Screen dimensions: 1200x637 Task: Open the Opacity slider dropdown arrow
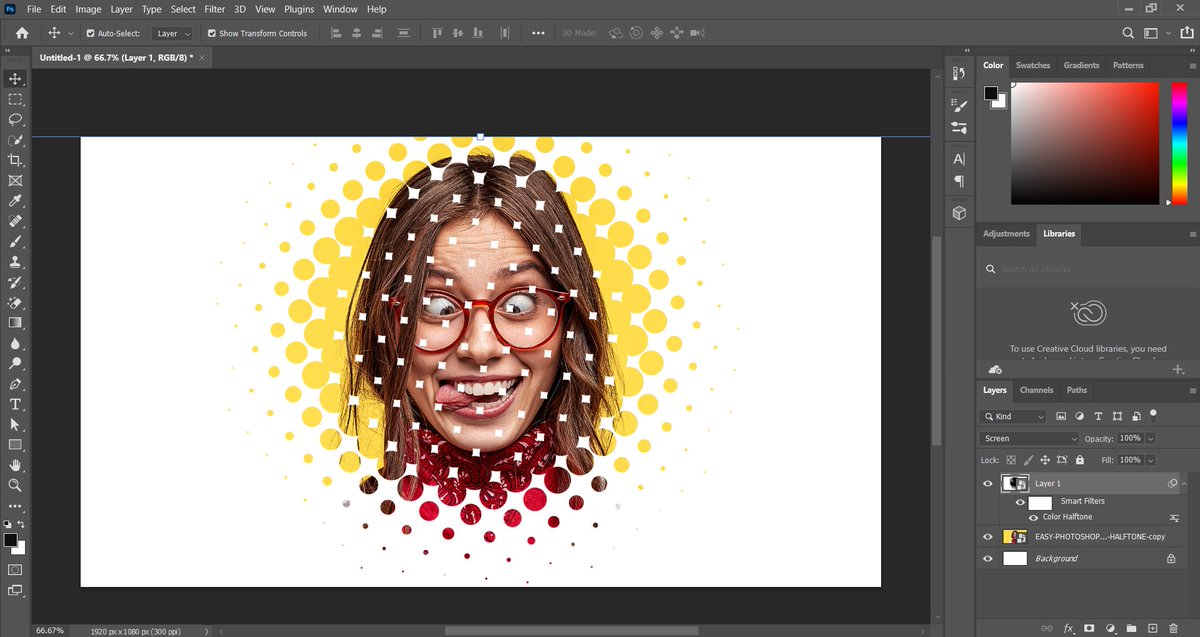point(1151,439)
